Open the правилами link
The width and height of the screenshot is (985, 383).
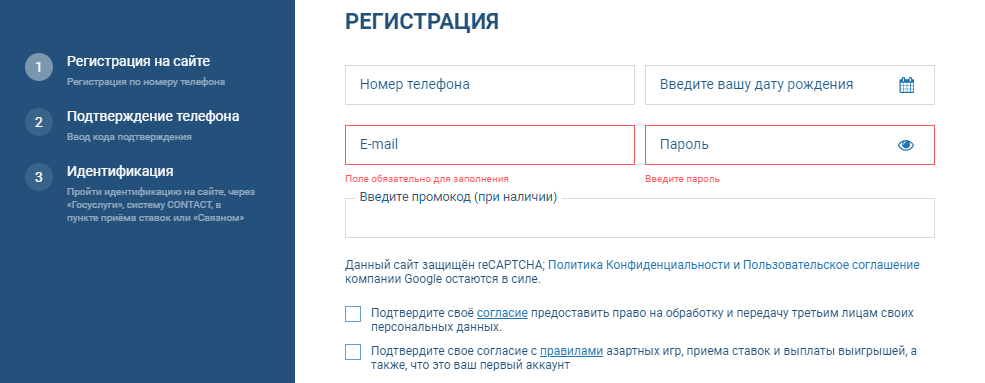tap(572, 351)
